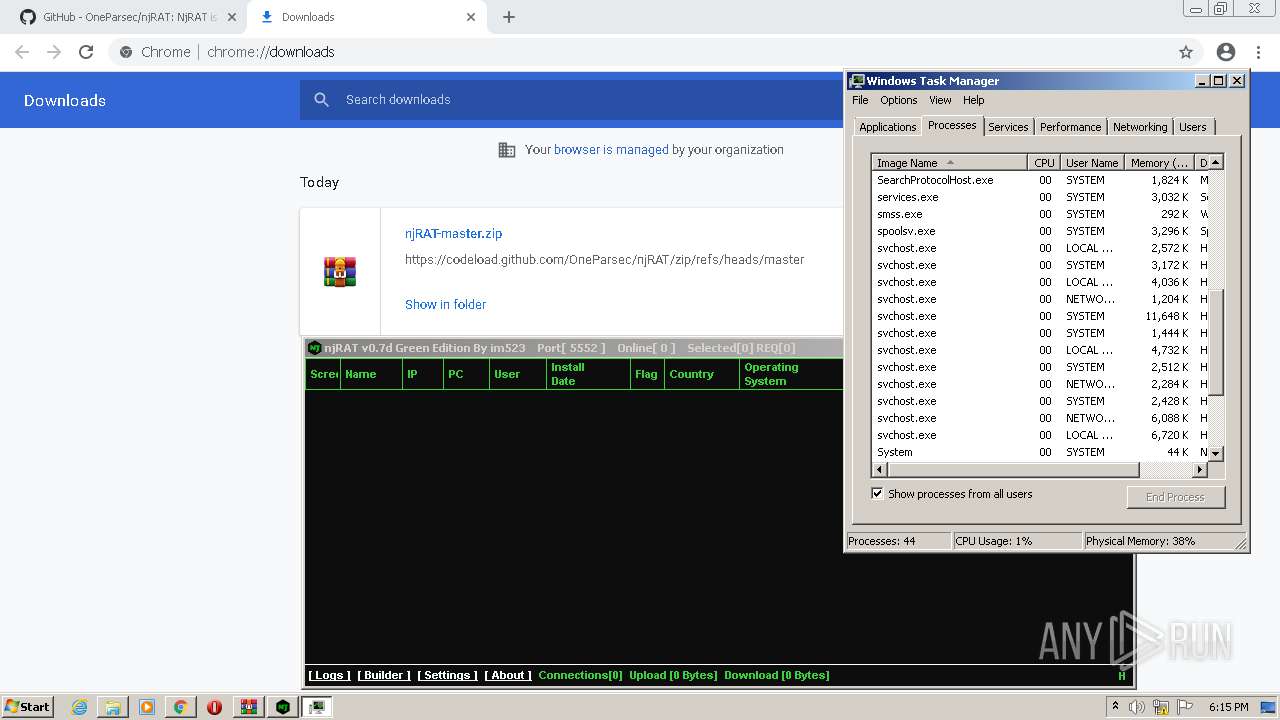Click the WinRAR file icon of njRAT-master.zip
This screenshot has width=1280, height=720.
(x=340, y=271)
